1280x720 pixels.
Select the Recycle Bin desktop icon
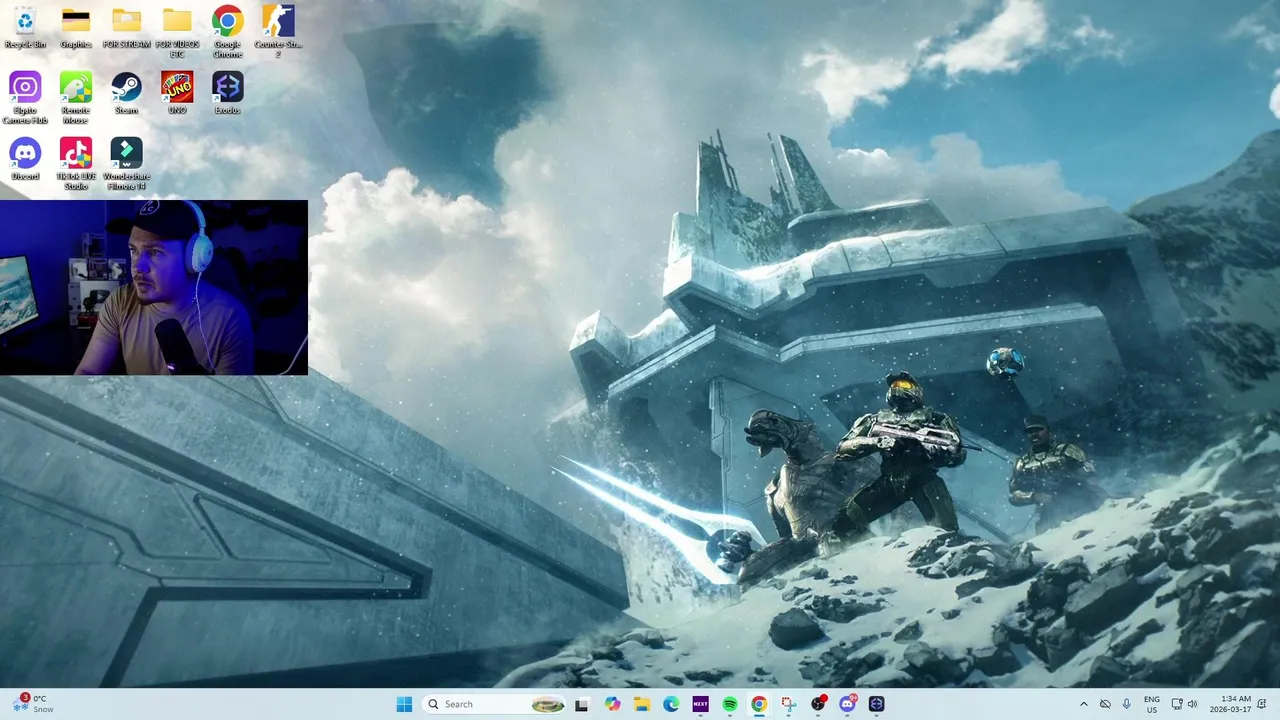(25, 27)
